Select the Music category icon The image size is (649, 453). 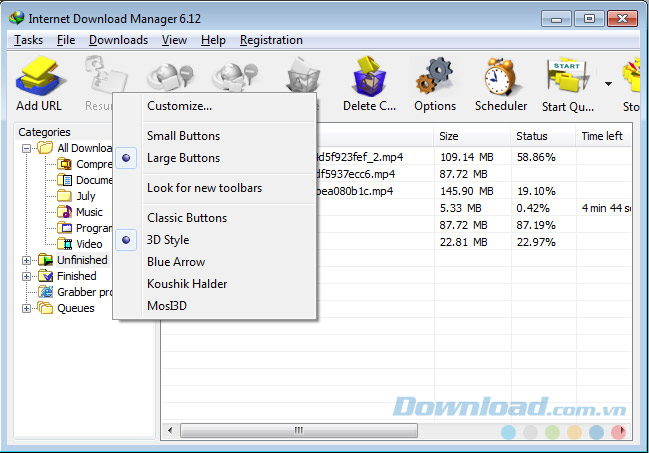click(64, 212)
